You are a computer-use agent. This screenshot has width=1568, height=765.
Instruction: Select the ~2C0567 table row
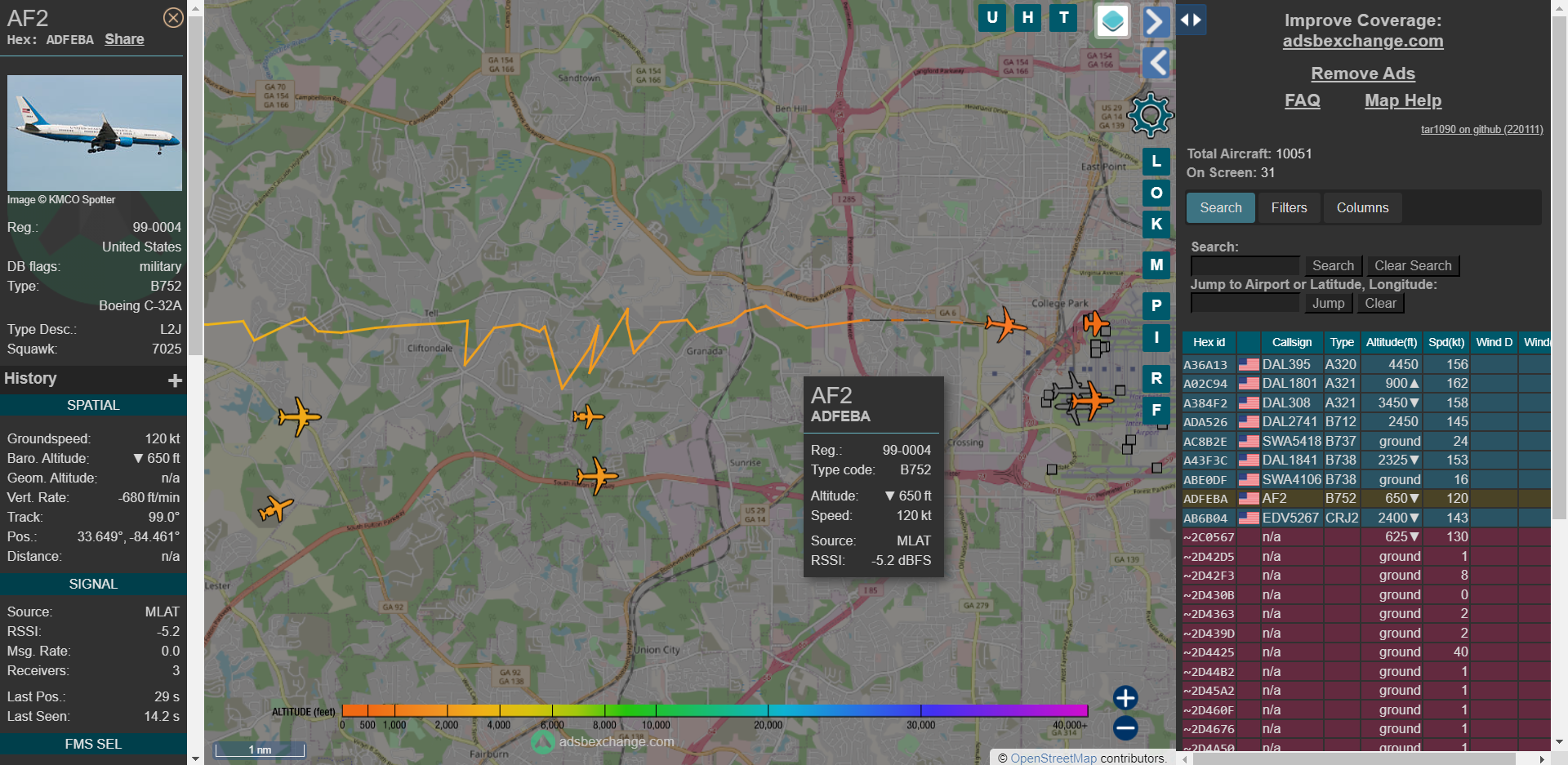tap(1366, 536)
